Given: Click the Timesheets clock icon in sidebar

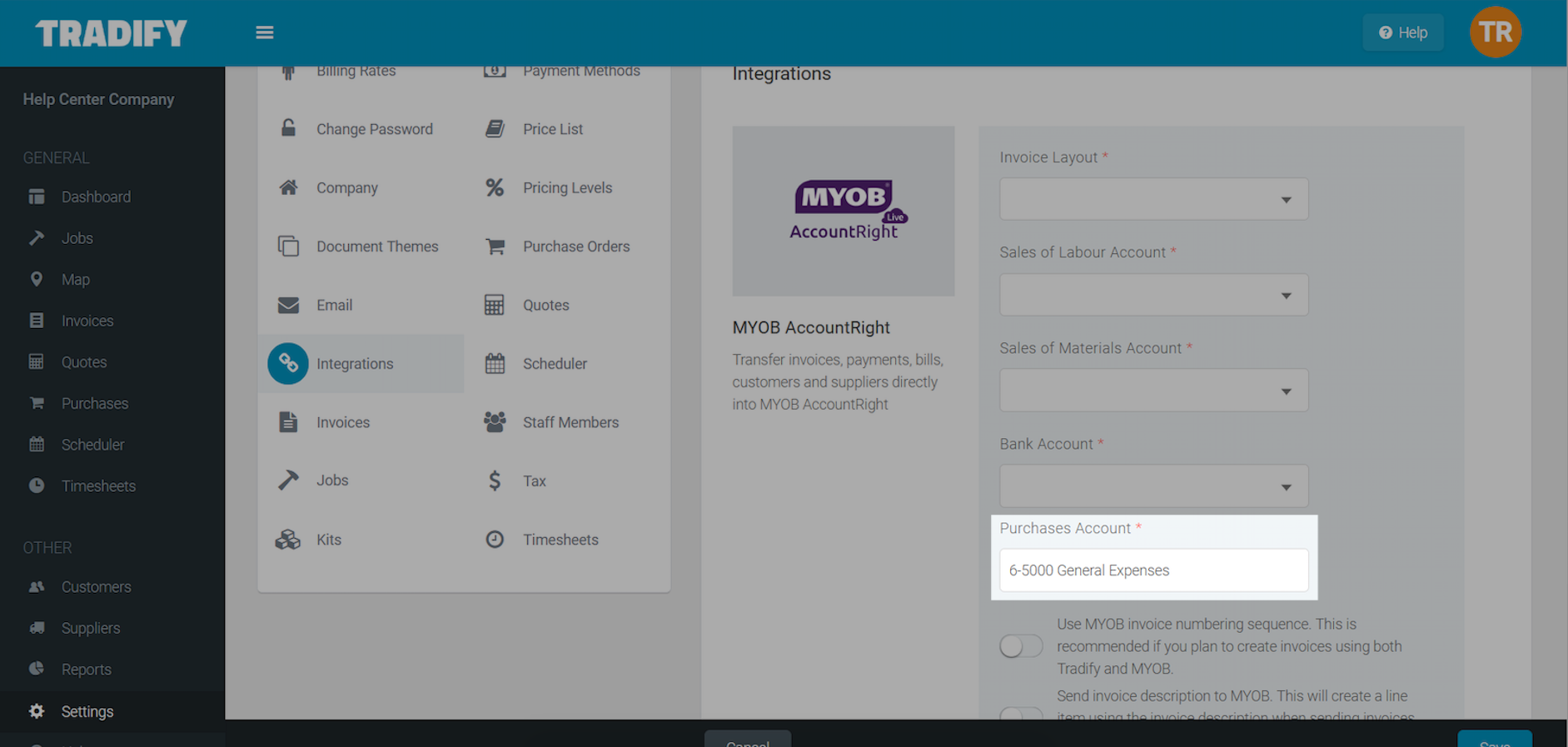Looking at the screenshot, I should [x=37, y=486].
